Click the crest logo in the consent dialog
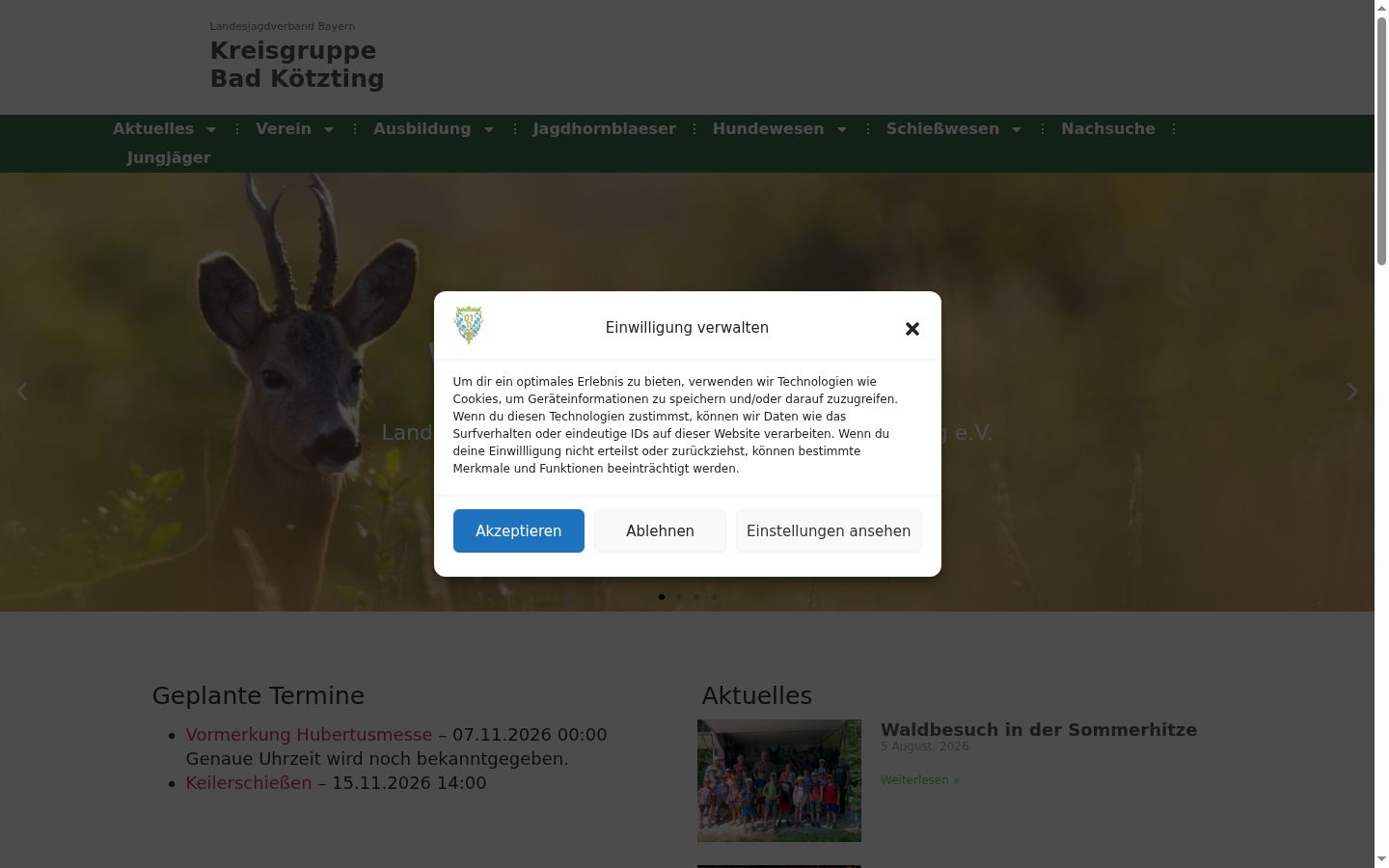 tap(469, 326)
